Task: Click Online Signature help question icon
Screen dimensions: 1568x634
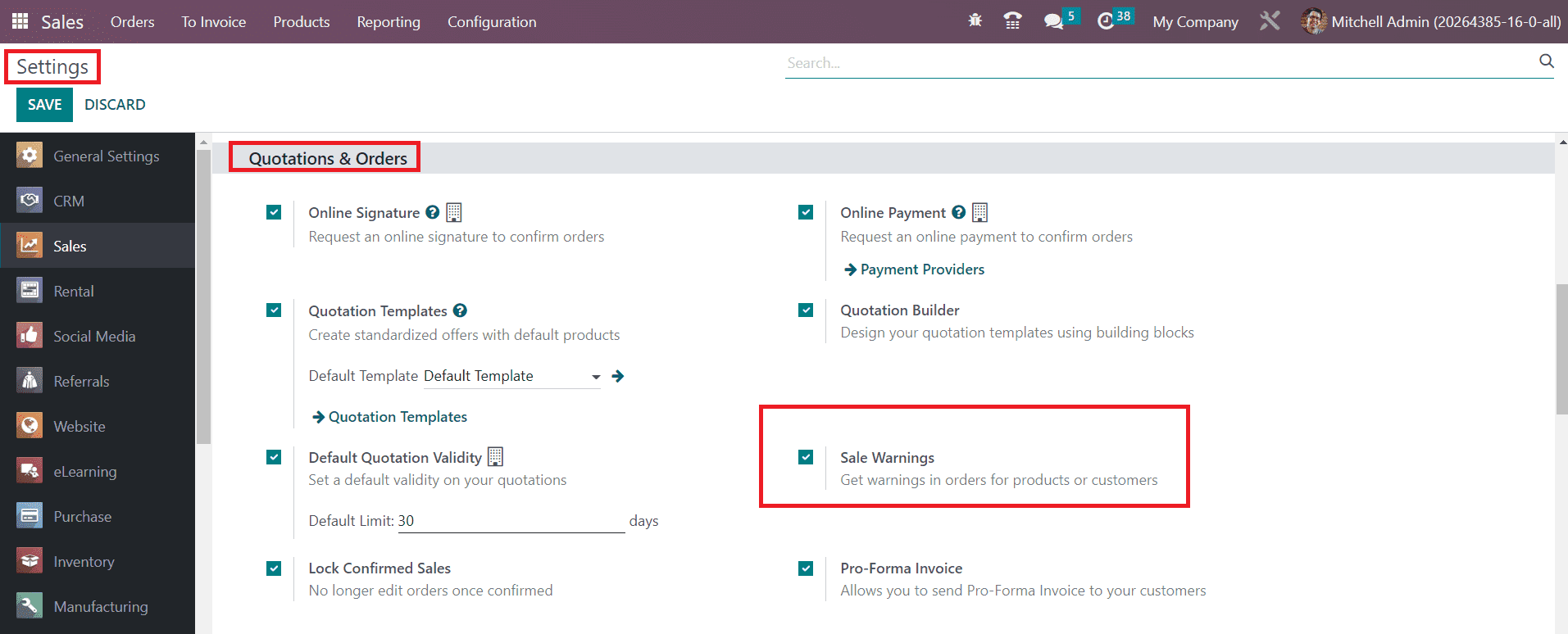Action: coord(433,212)
